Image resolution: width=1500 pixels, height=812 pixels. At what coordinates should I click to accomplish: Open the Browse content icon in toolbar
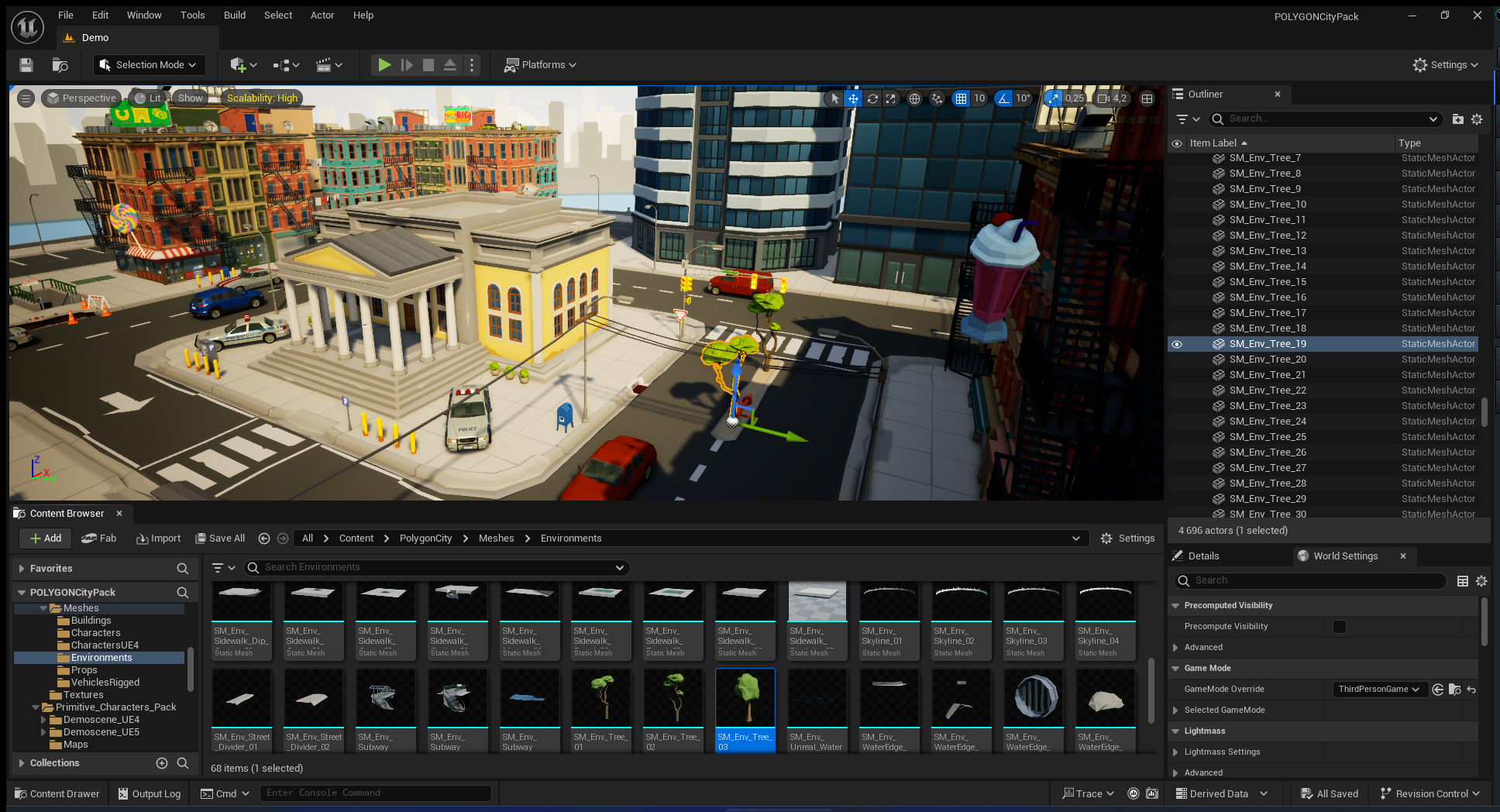(x=60, y=65)
